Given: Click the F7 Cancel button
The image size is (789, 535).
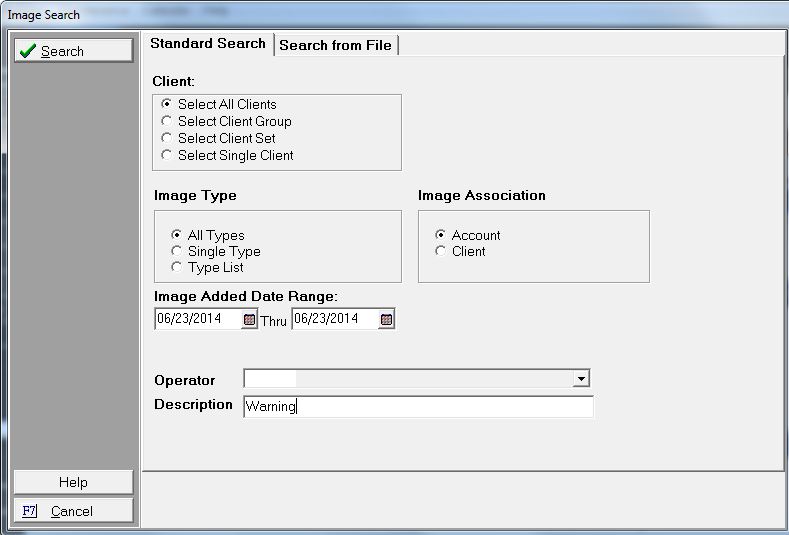Looking at the screenshot, I should pyautogui.click(x=73, y=511).
